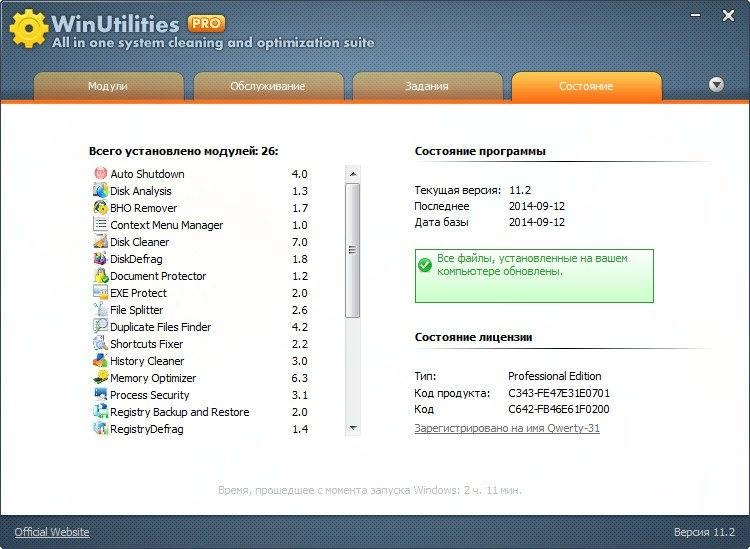Click the Auto Shutdown module icon
Screen dimensions: 750x549
tap(100, 173)
